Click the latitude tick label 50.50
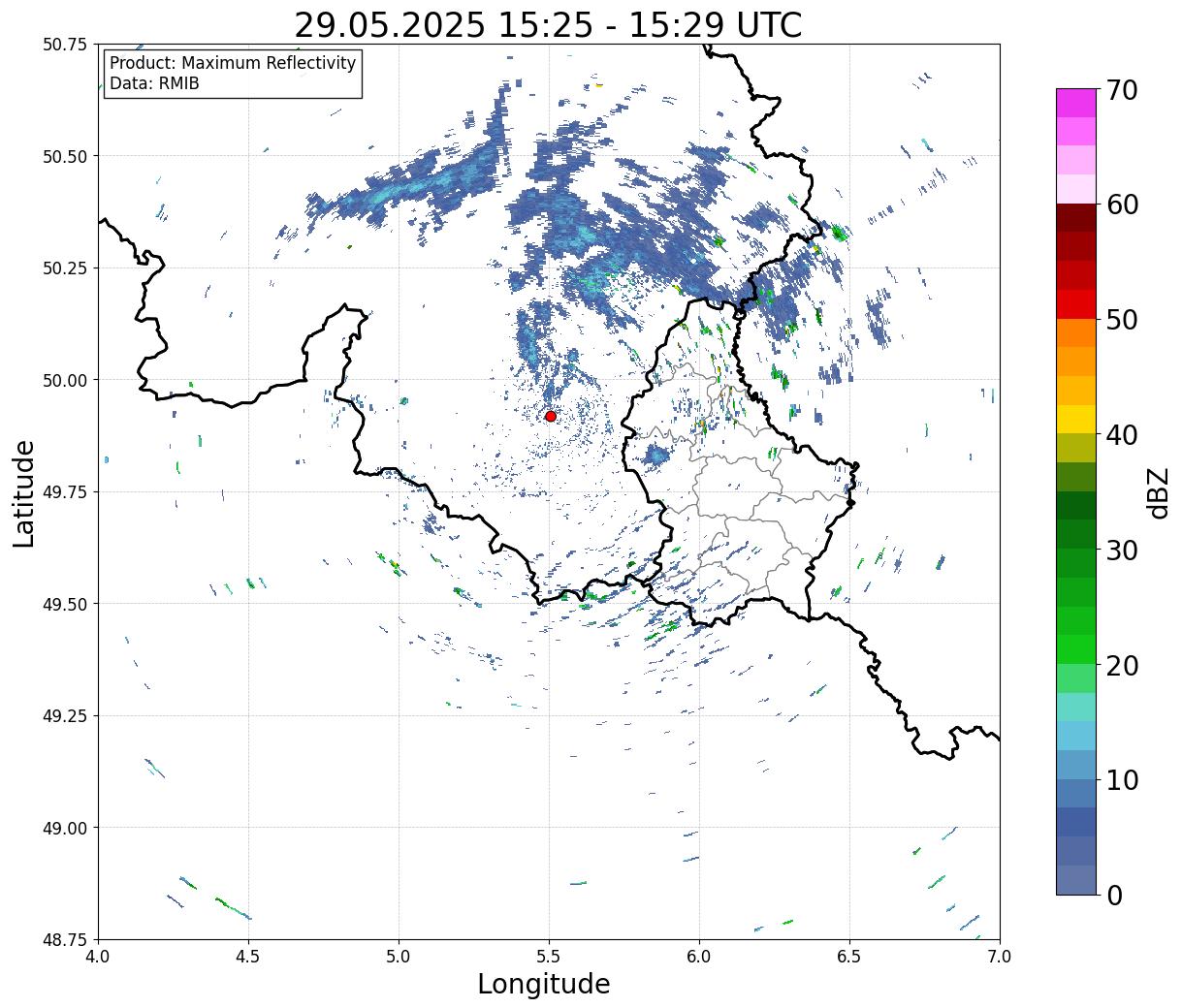 (x=64, y=156)
